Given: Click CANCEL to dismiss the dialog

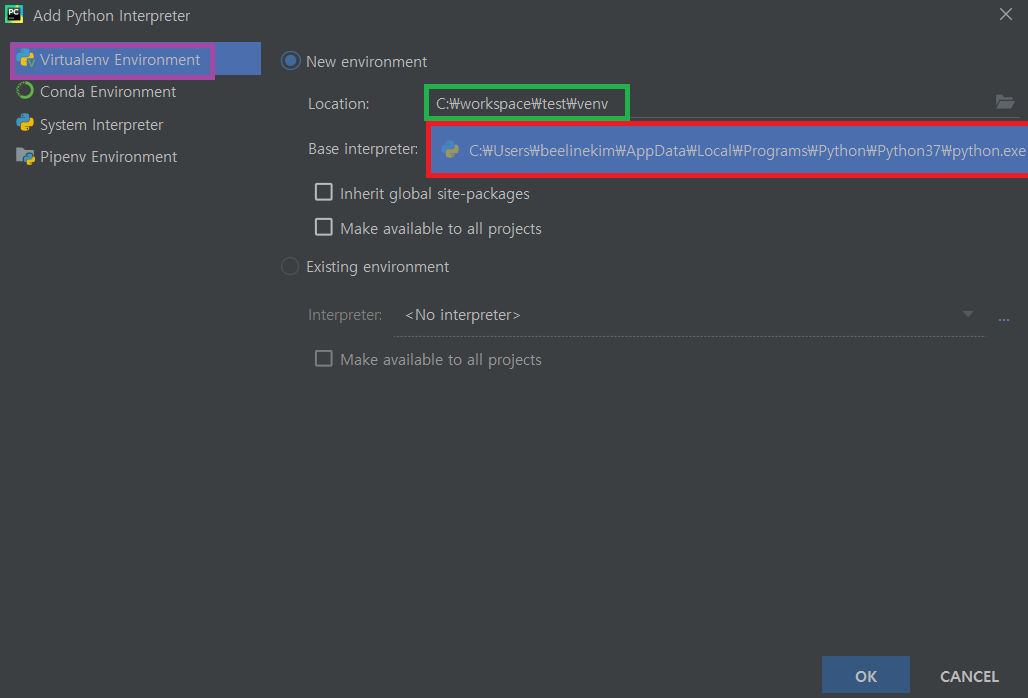Looking at the screenshot, I should click(x=968, y=676).
